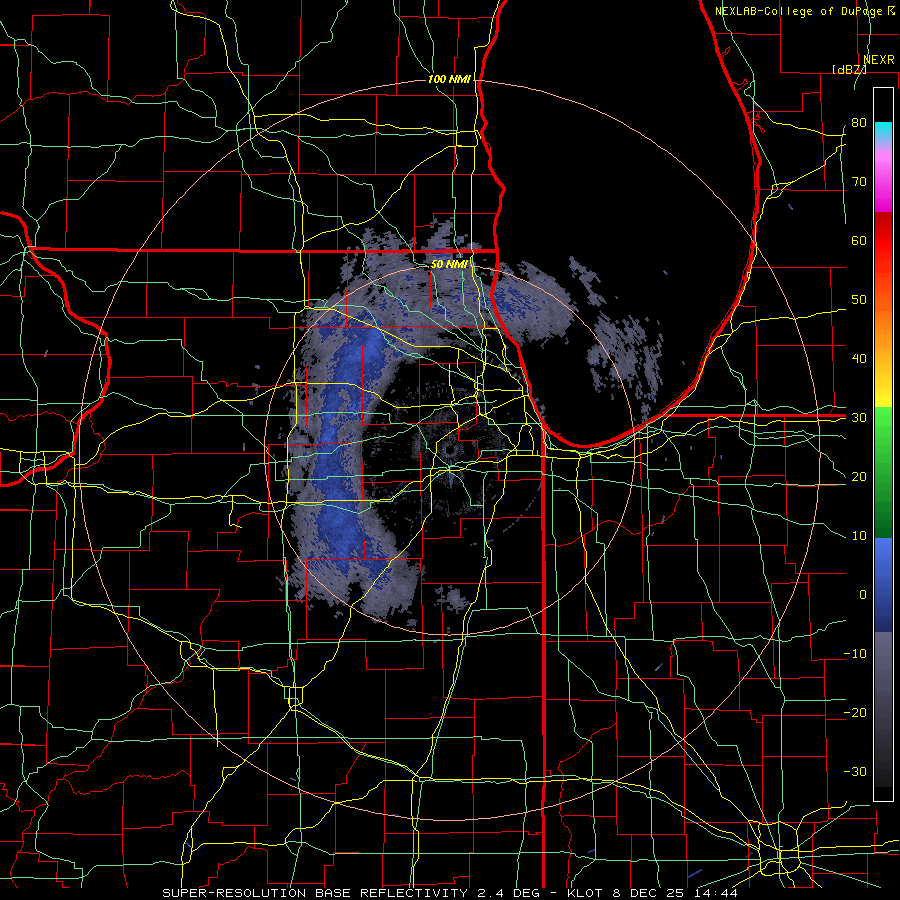This screenshot has height=900, width=900.
Task: Click the 100 NMI range ring label
Action: (449, 79)
